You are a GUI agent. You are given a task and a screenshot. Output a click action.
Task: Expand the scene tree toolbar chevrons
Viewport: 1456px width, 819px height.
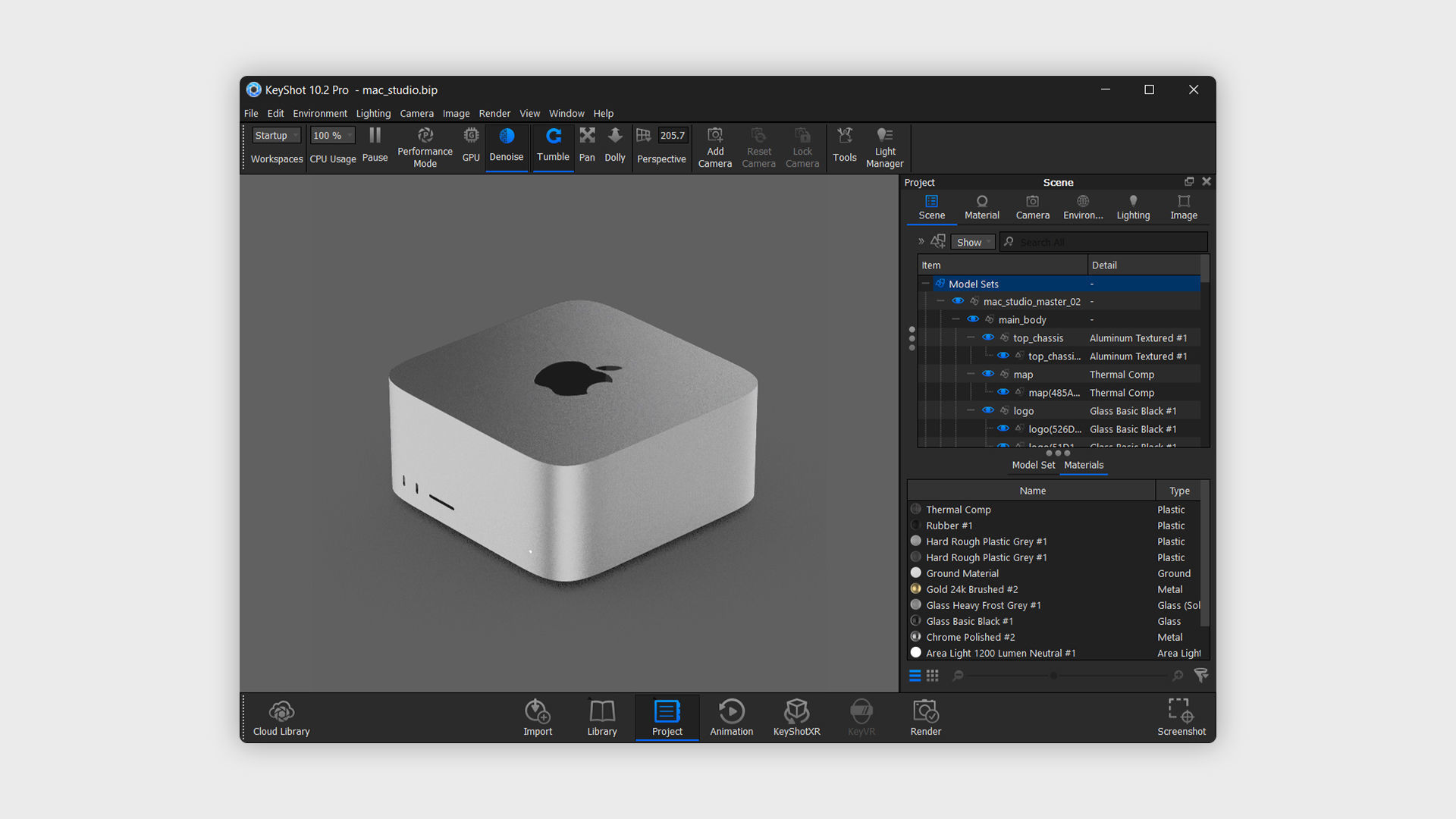point(921,241)
